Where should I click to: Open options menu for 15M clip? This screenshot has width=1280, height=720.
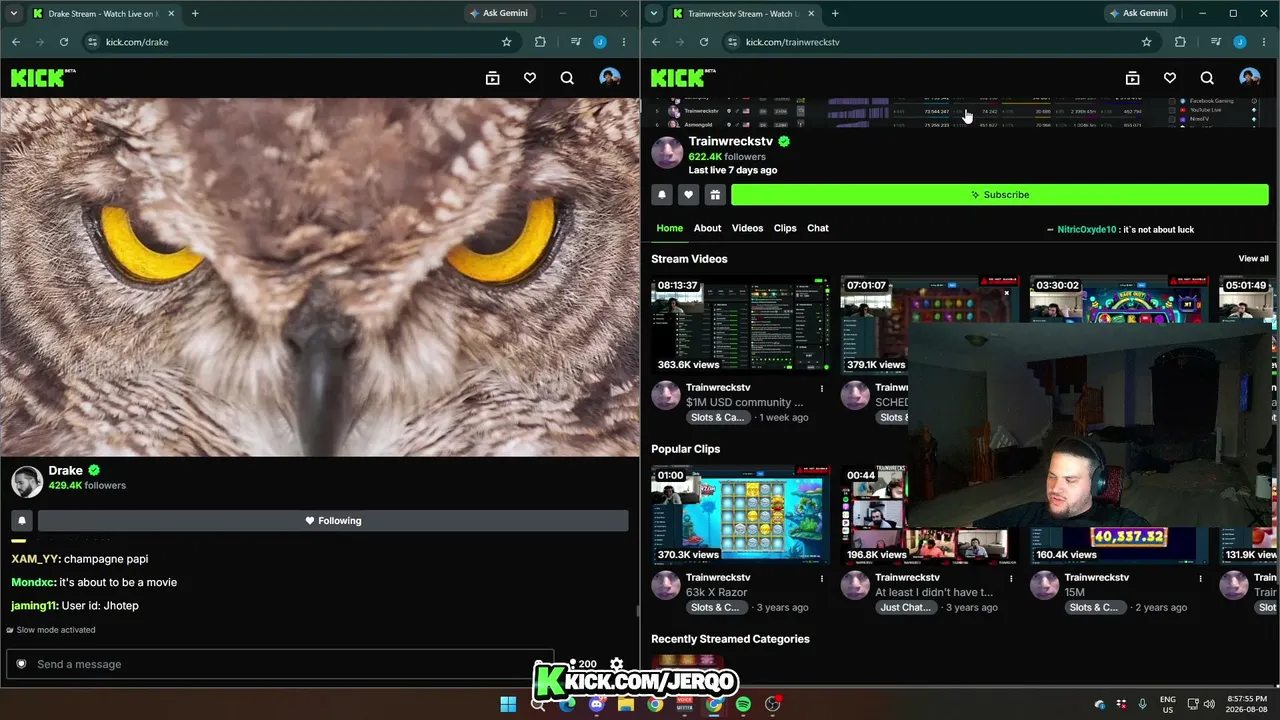(x=1201, y=578)
